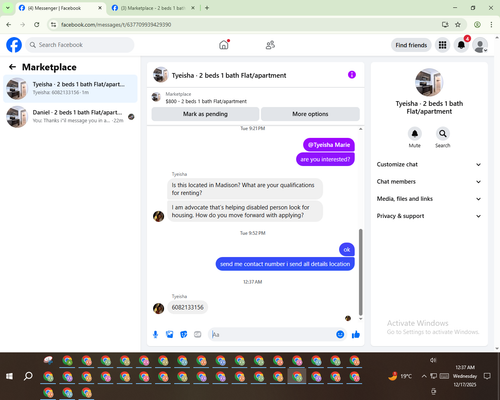This screenshot has height=400, width=500.
Task: Click the 'are you interested?' message bubble
Action: coord(325,159)
